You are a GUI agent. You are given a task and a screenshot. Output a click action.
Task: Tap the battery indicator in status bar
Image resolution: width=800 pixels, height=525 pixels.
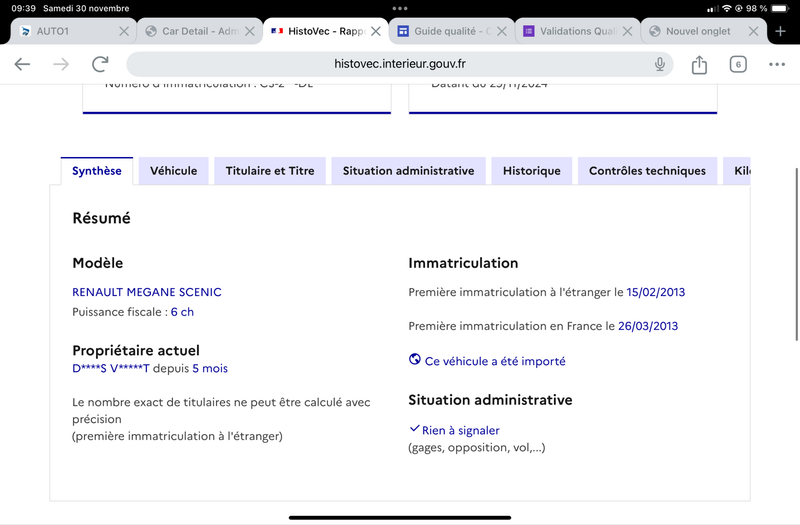[780, 8]
